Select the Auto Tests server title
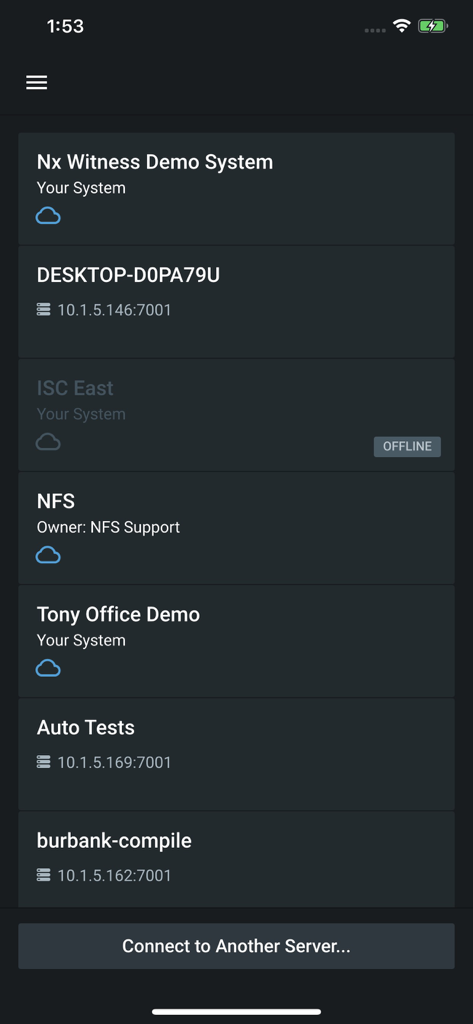Image resolution: width=473 pixels, height=1024 pixels. coord(86,728)
